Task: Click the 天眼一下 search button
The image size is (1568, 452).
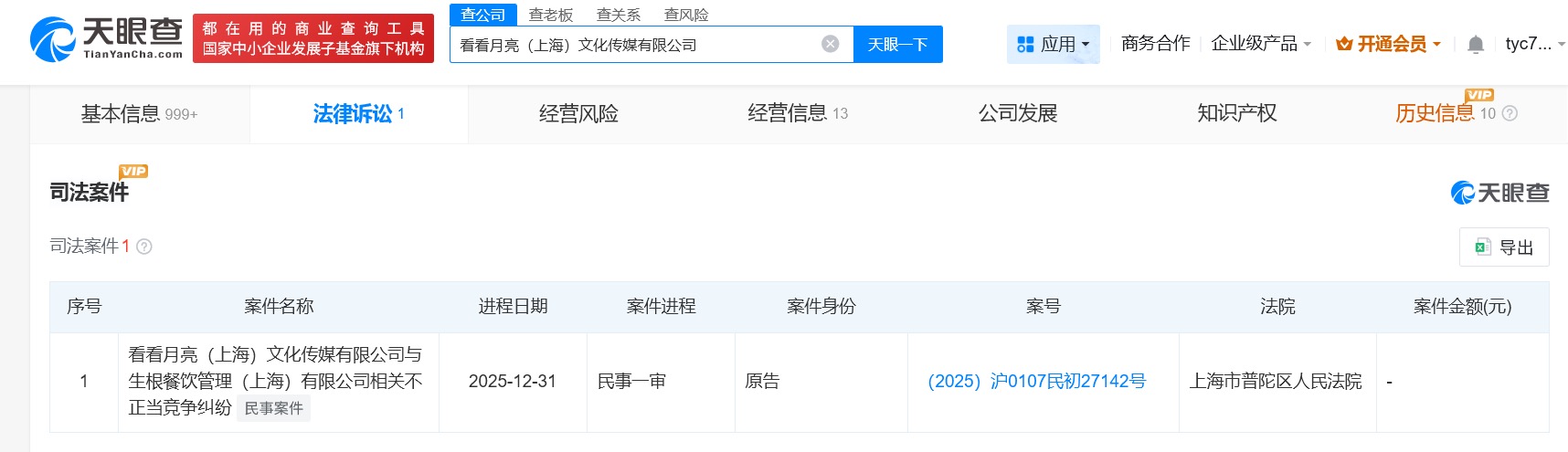Action: pos(897,44)
